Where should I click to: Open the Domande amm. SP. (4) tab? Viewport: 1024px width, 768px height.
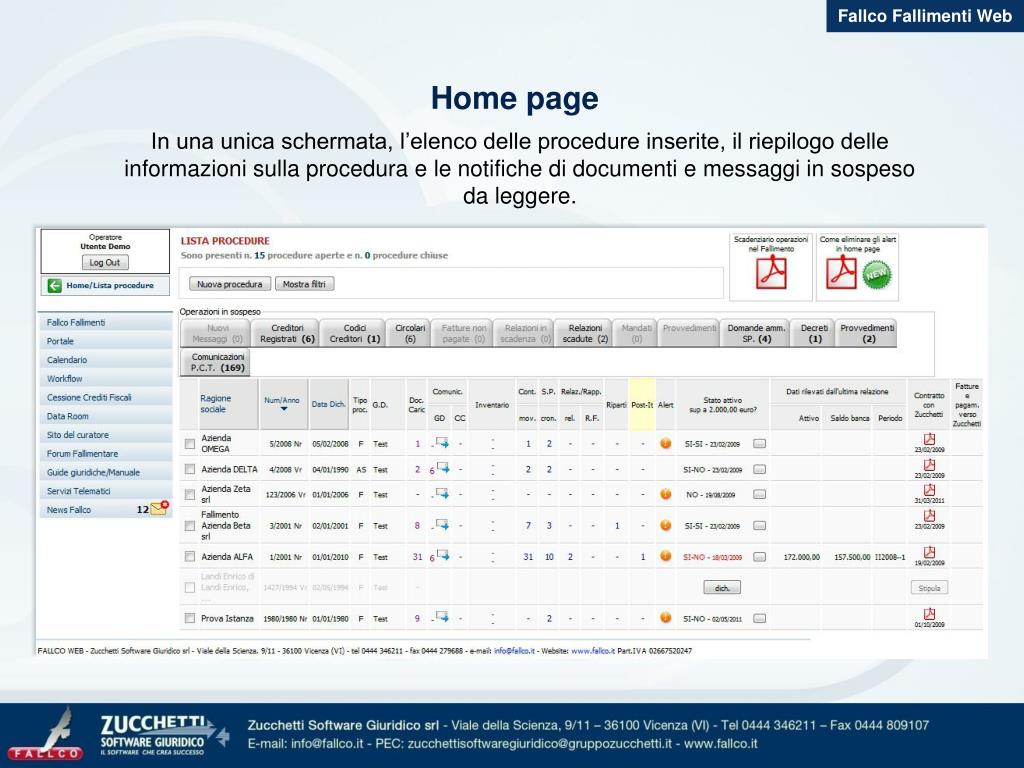756,333
